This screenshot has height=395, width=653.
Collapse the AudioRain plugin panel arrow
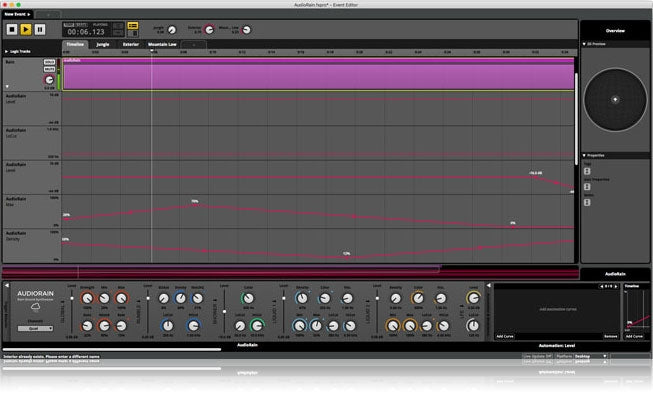[x=7, y=285]
